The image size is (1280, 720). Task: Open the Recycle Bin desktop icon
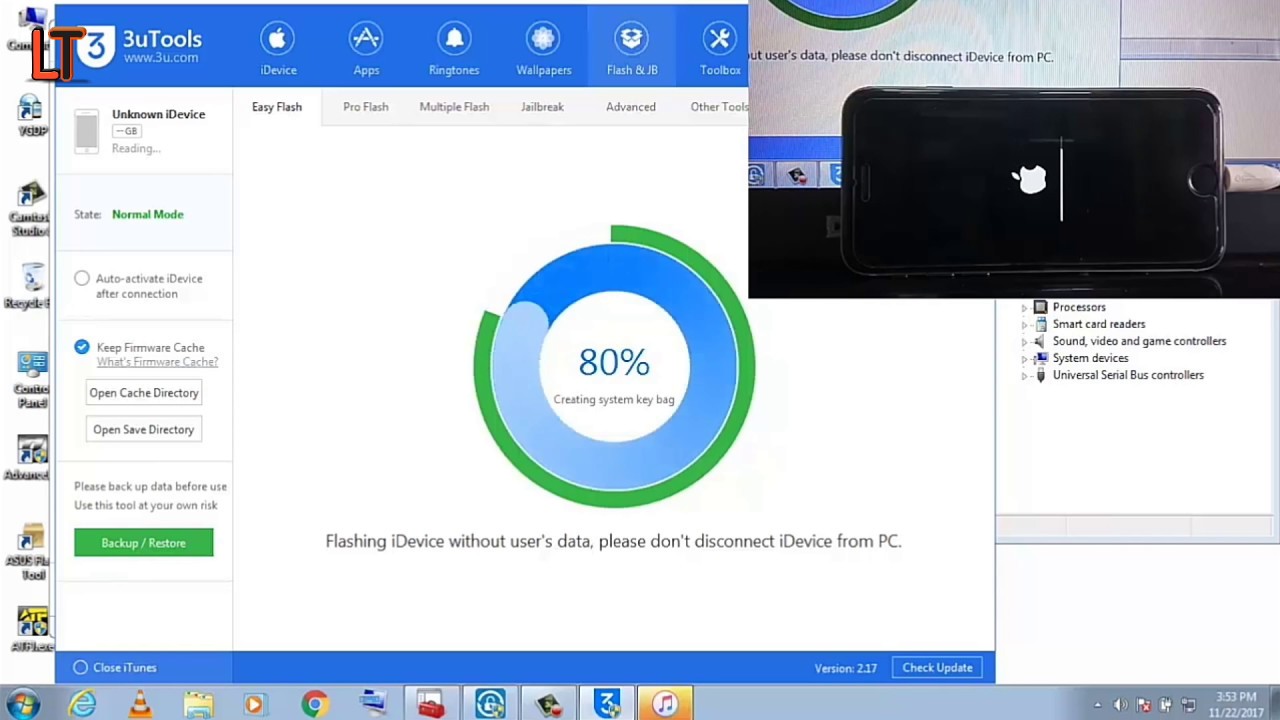pyautogui.click(x=30, y=286)
